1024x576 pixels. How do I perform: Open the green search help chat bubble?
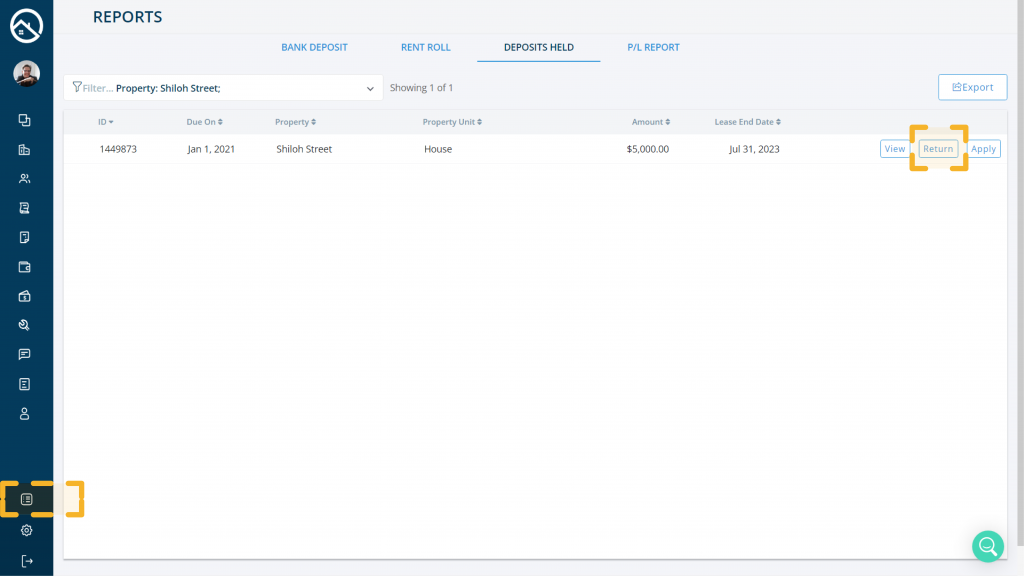pyautogui.click(x=988, y=545)
